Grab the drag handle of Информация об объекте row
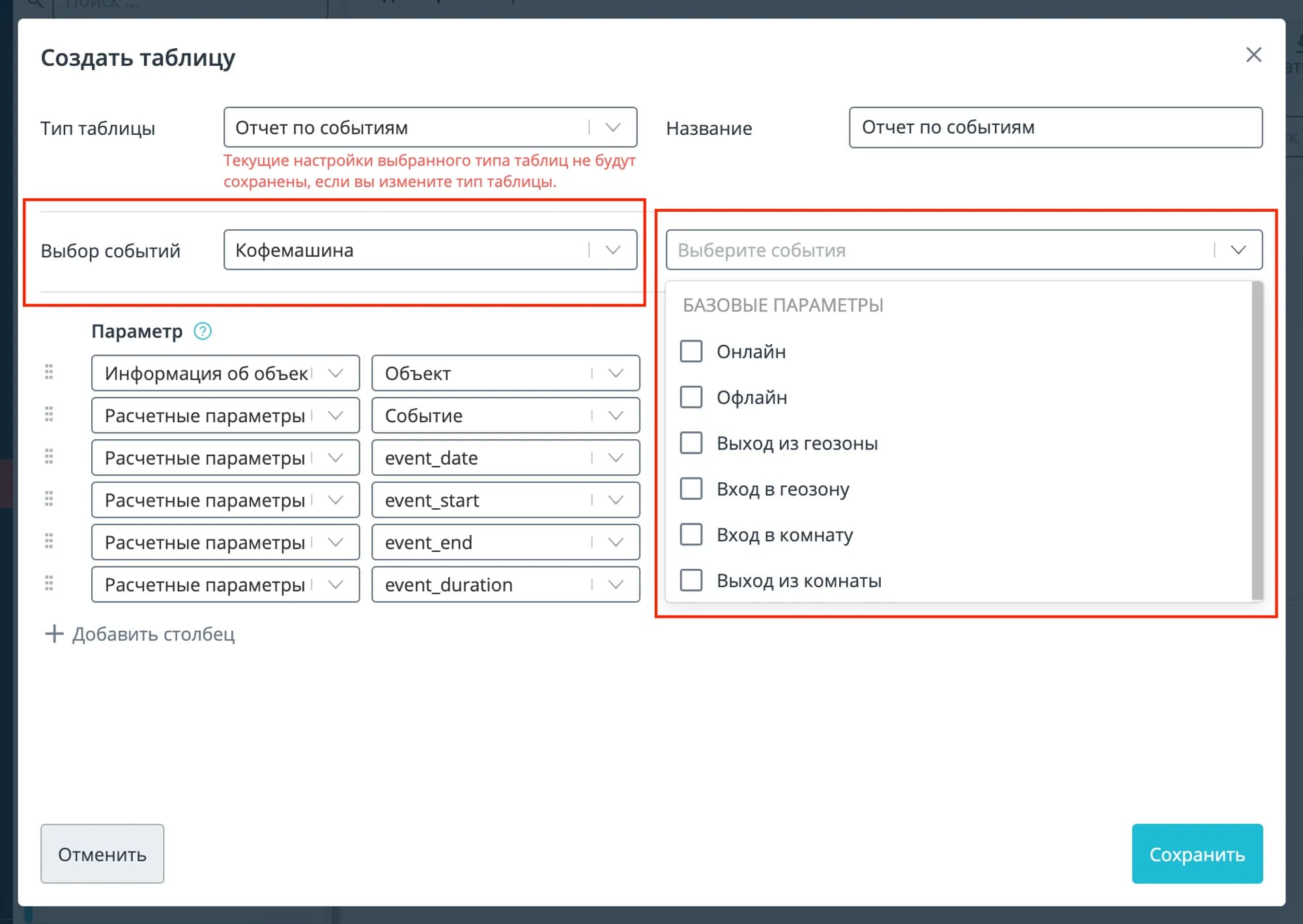The height and width of the screenshot is (924, 1303). (x=49, y=372)
